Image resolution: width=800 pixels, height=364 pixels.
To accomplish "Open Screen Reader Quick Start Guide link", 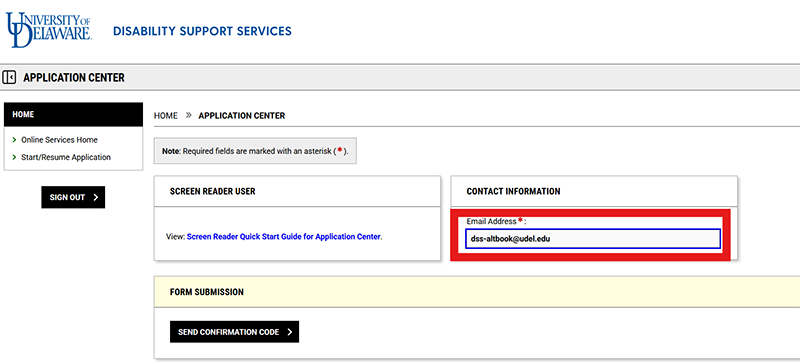I will pyautogui.click(x=284, y=237).
